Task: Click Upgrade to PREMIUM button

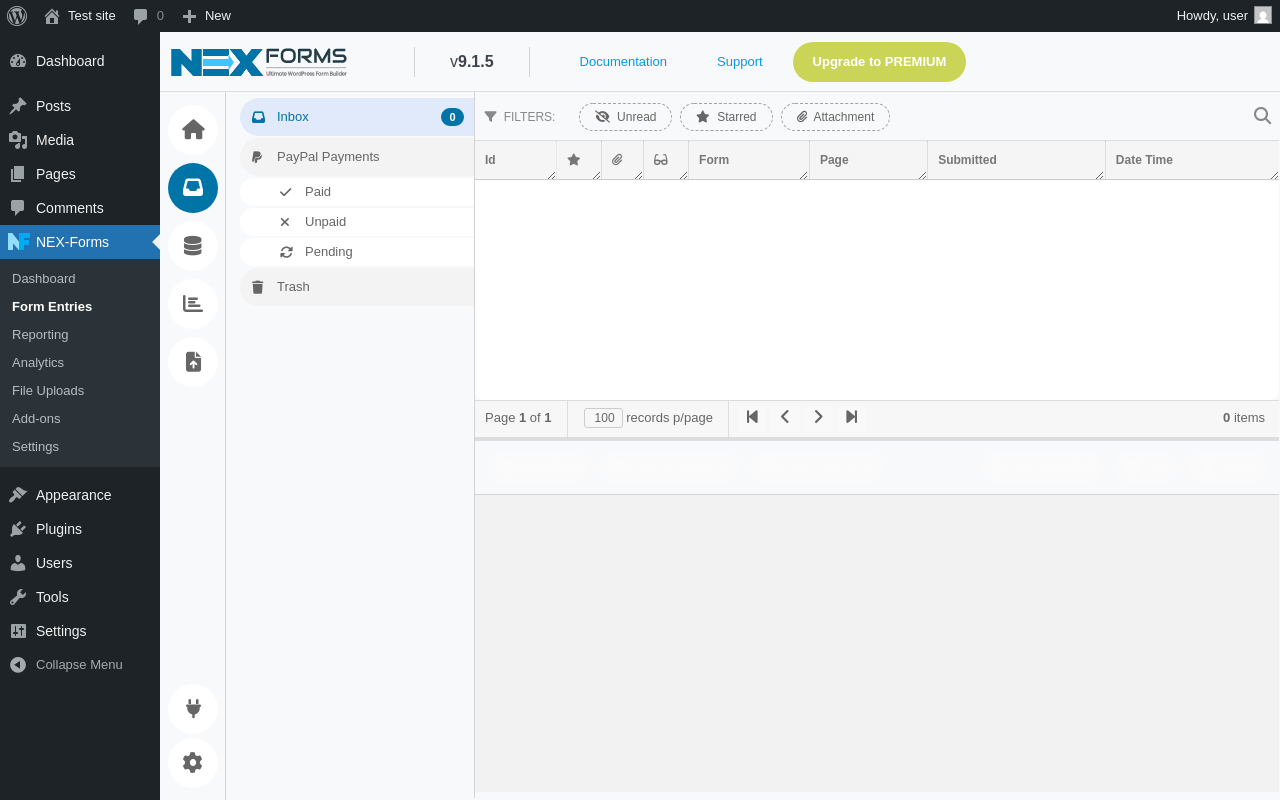Action: [x=879, y=62]
